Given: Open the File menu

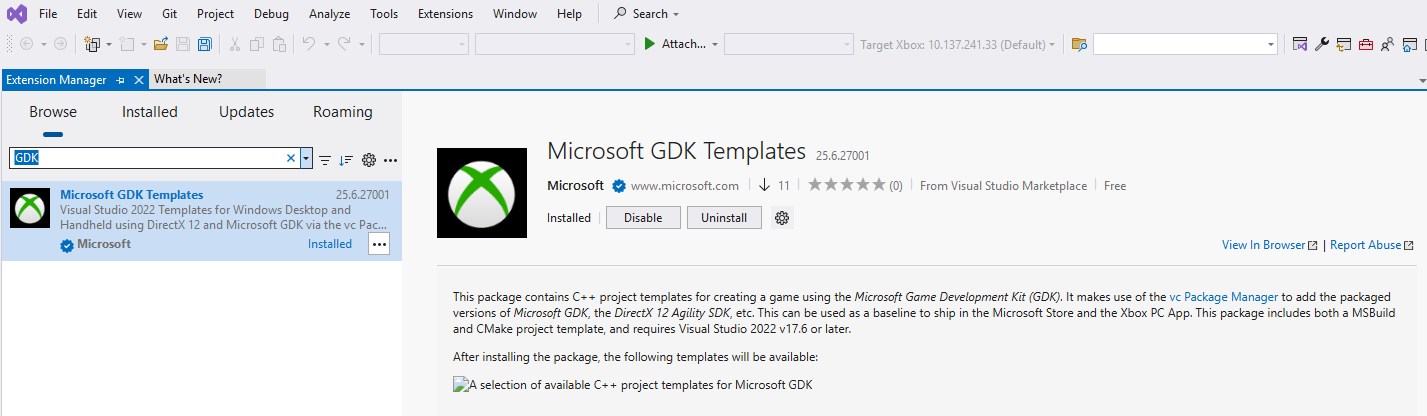Looking at the screenshot, I should tap(48, 14).
